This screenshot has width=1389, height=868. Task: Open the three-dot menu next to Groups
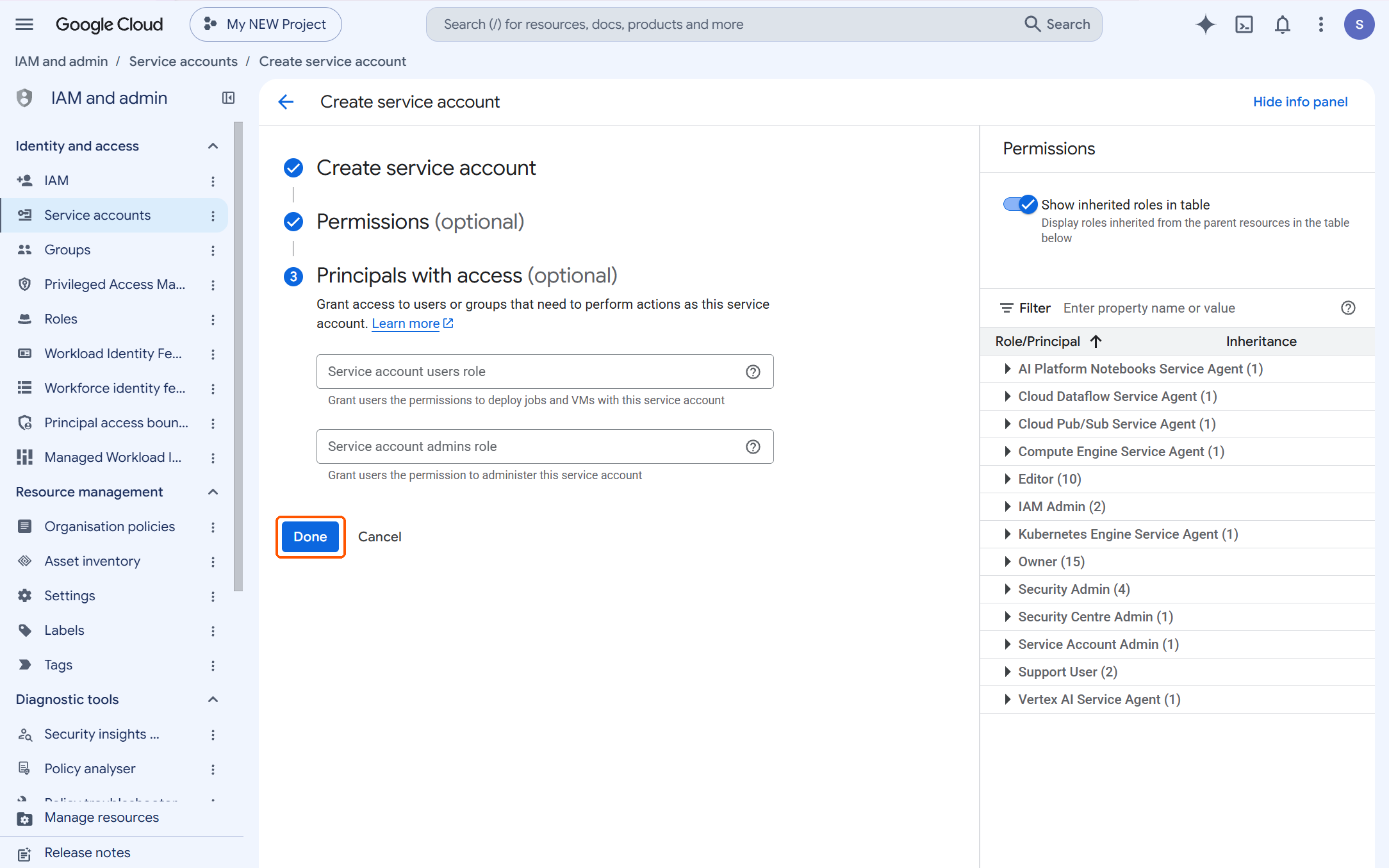click(x=213, y=250)
